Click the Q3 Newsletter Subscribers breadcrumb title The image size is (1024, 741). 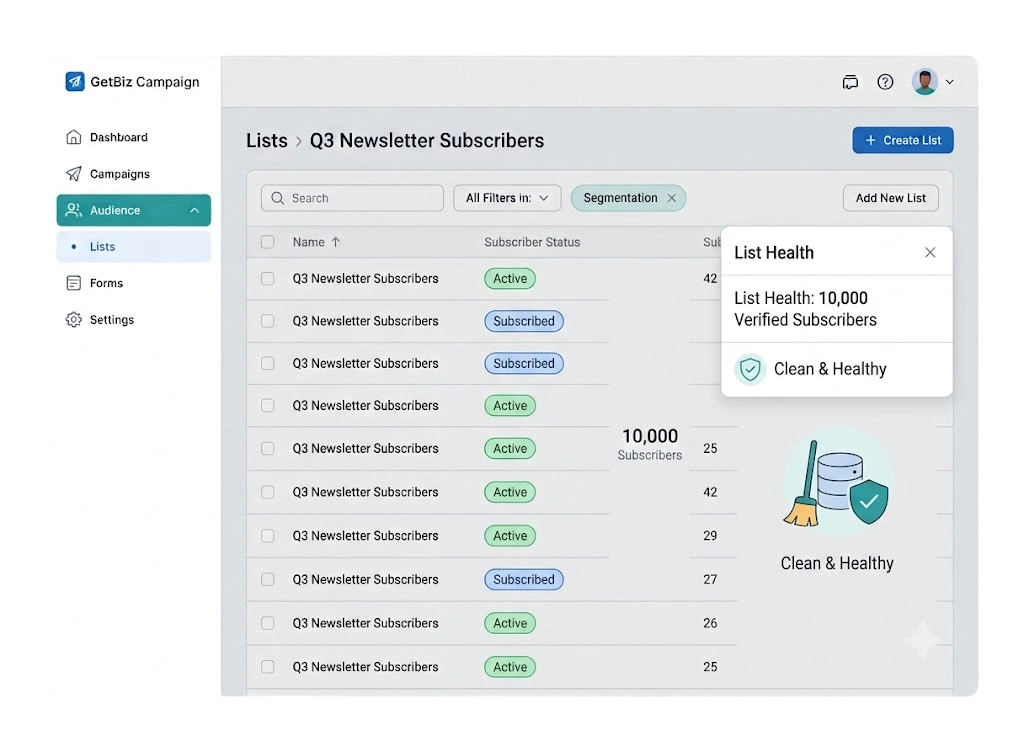click(x=426, y=140)
